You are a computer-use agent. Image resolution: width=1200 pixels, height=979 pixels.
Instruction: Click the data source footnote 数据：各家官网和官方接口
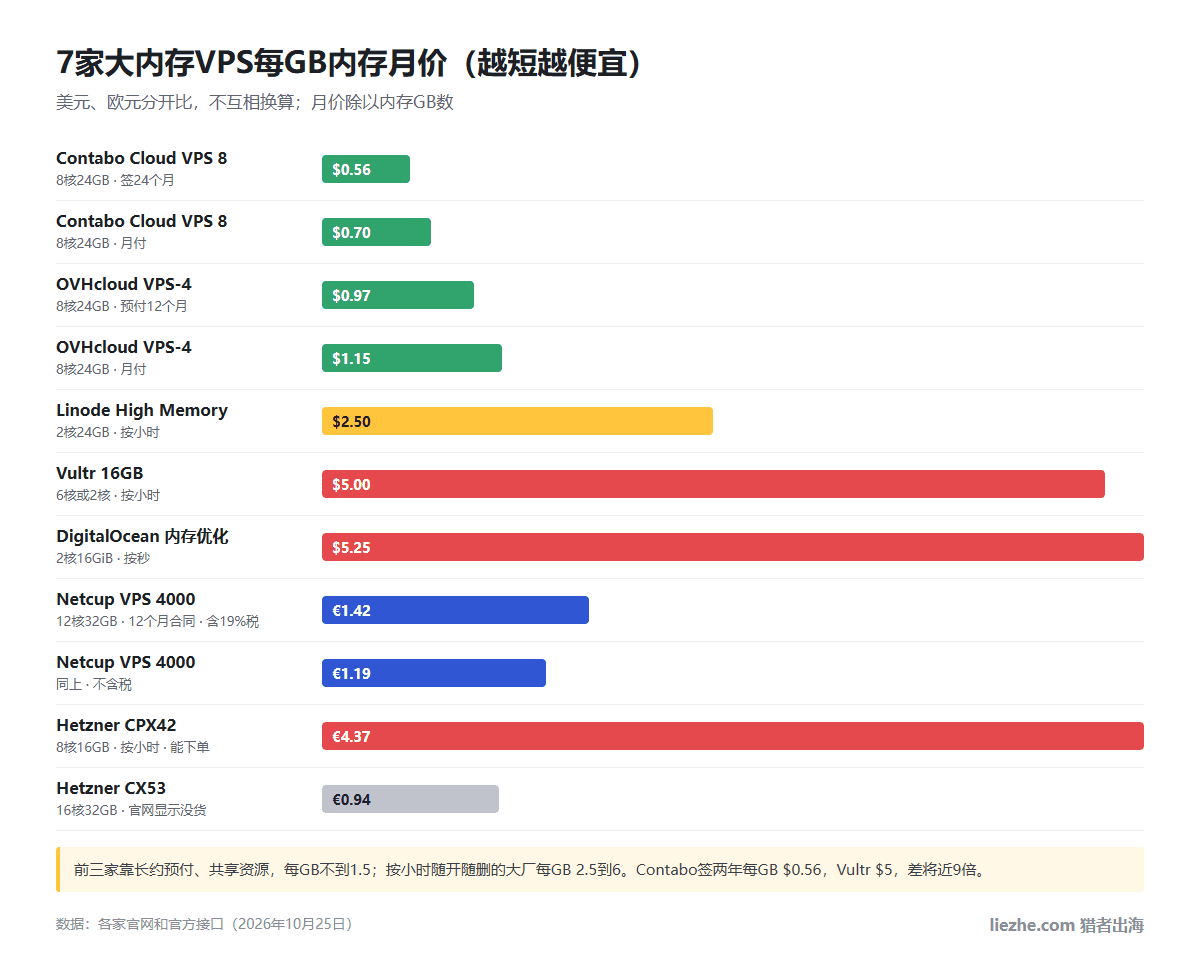pos(205,925)
